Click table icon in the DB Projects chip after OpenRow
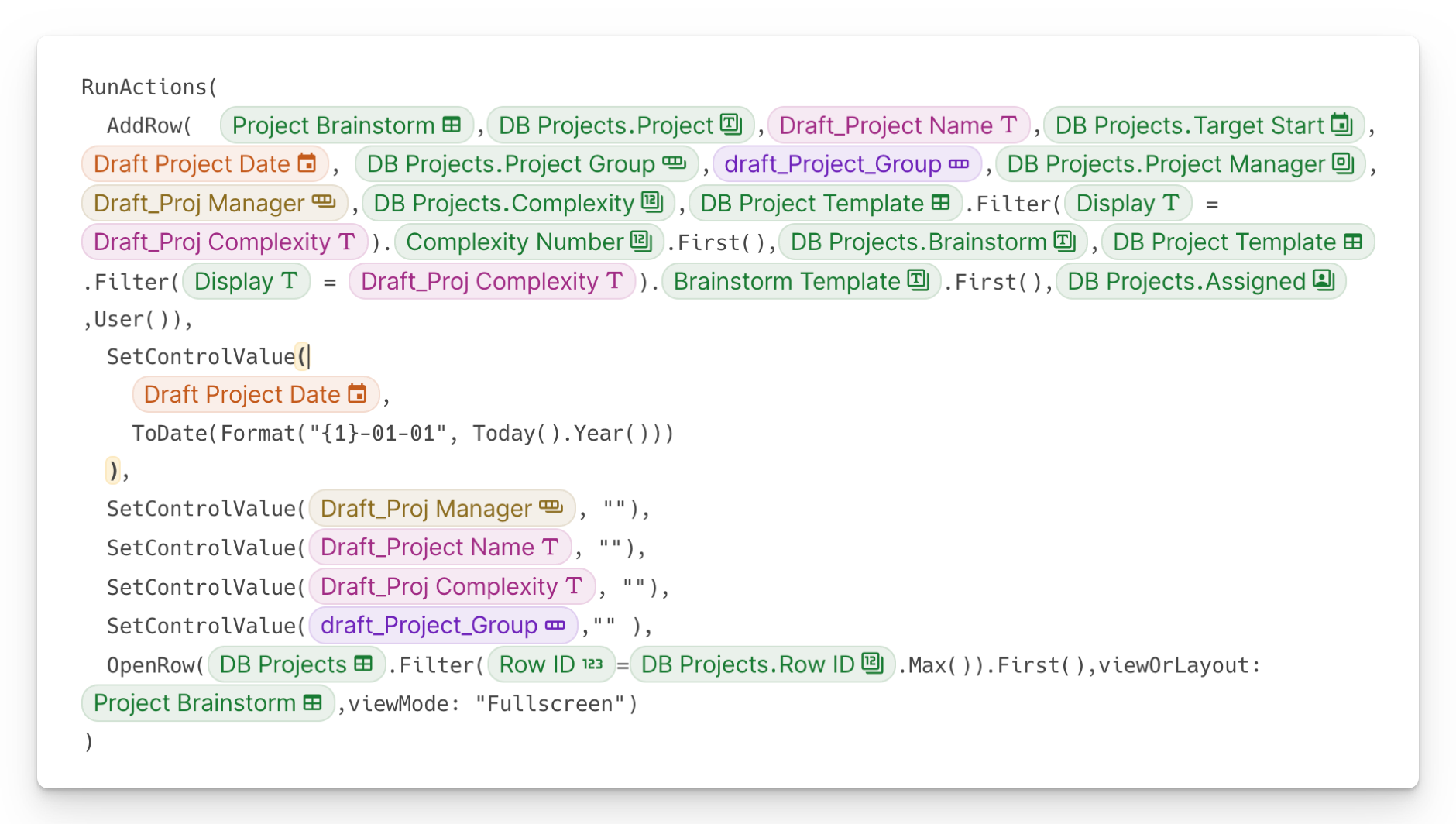This screenshot has height=824, width=1456. tap(363, 664)
